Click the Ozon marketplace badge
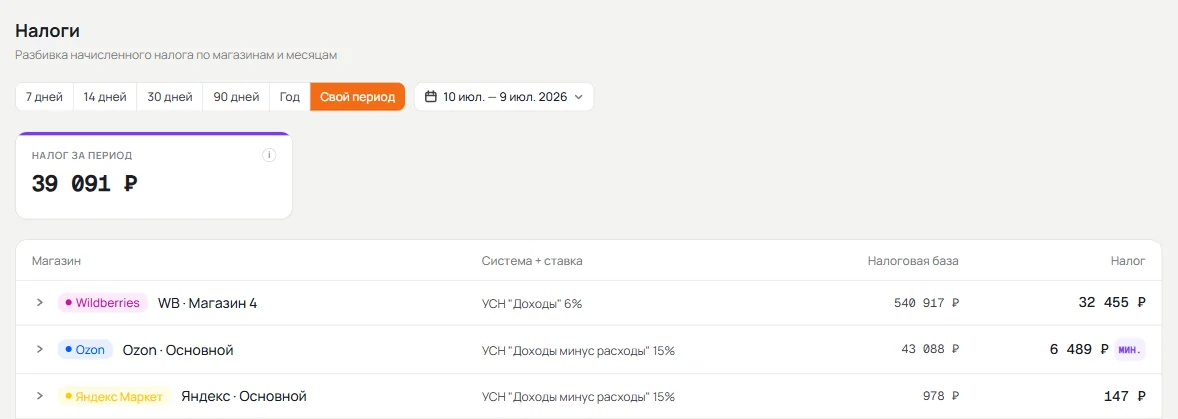Screen dimensions: 1178x419 coord(86,349)
